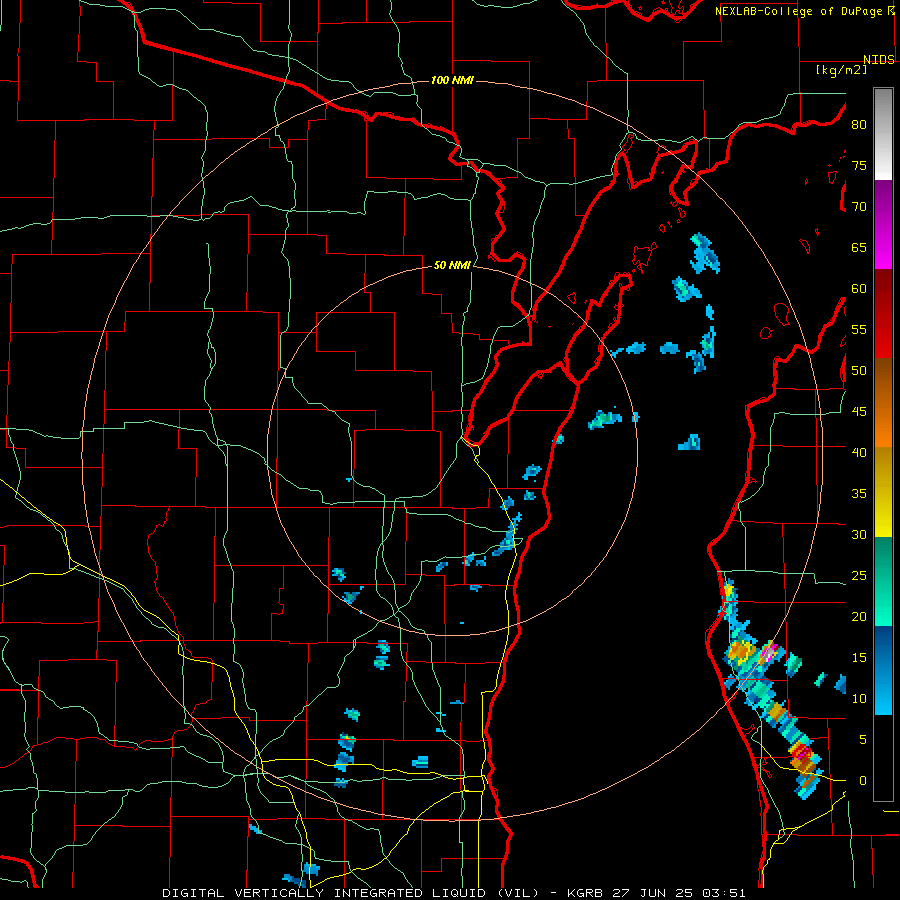Select the 20 value on the color scale
This screenshot has width=900, height=900.
[859, 616]
